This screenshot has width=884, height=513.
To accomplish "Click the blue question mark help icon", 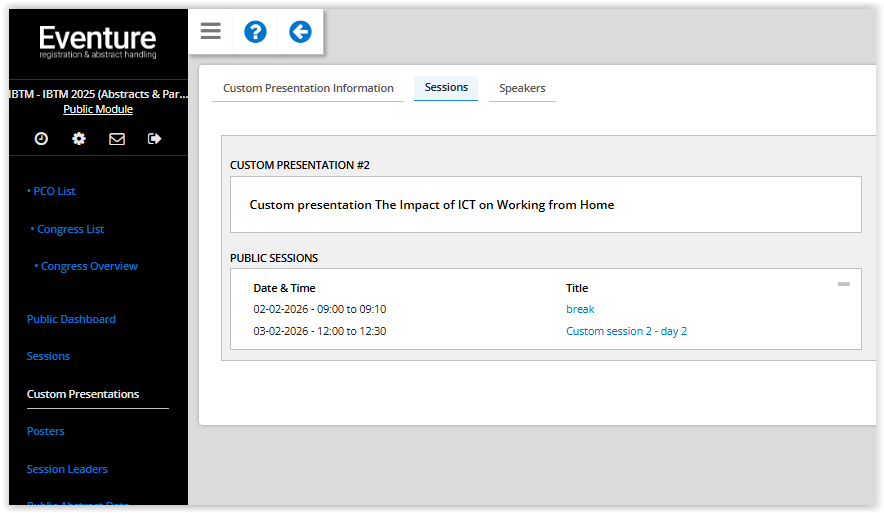I will [255, 32].
